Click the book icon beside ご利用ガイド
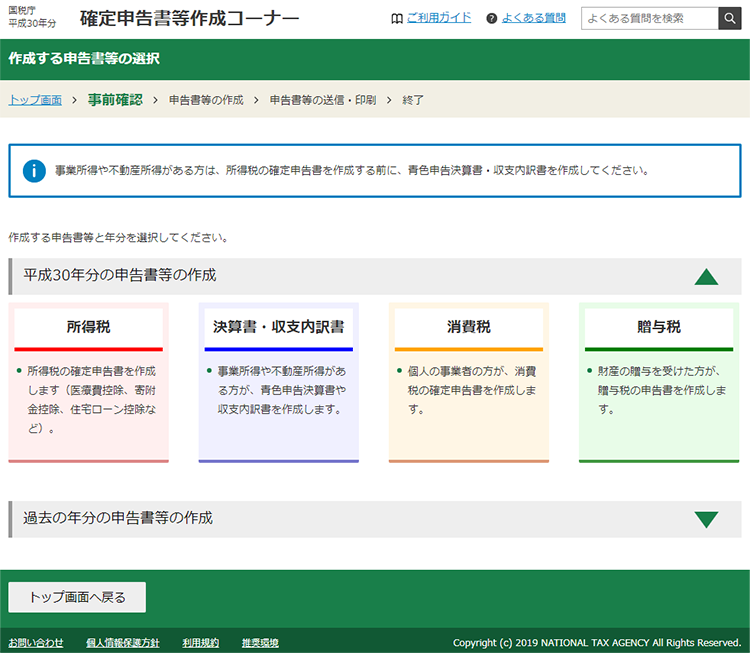Viewport: 750px width, 653px height. click(x=397, y=19)
